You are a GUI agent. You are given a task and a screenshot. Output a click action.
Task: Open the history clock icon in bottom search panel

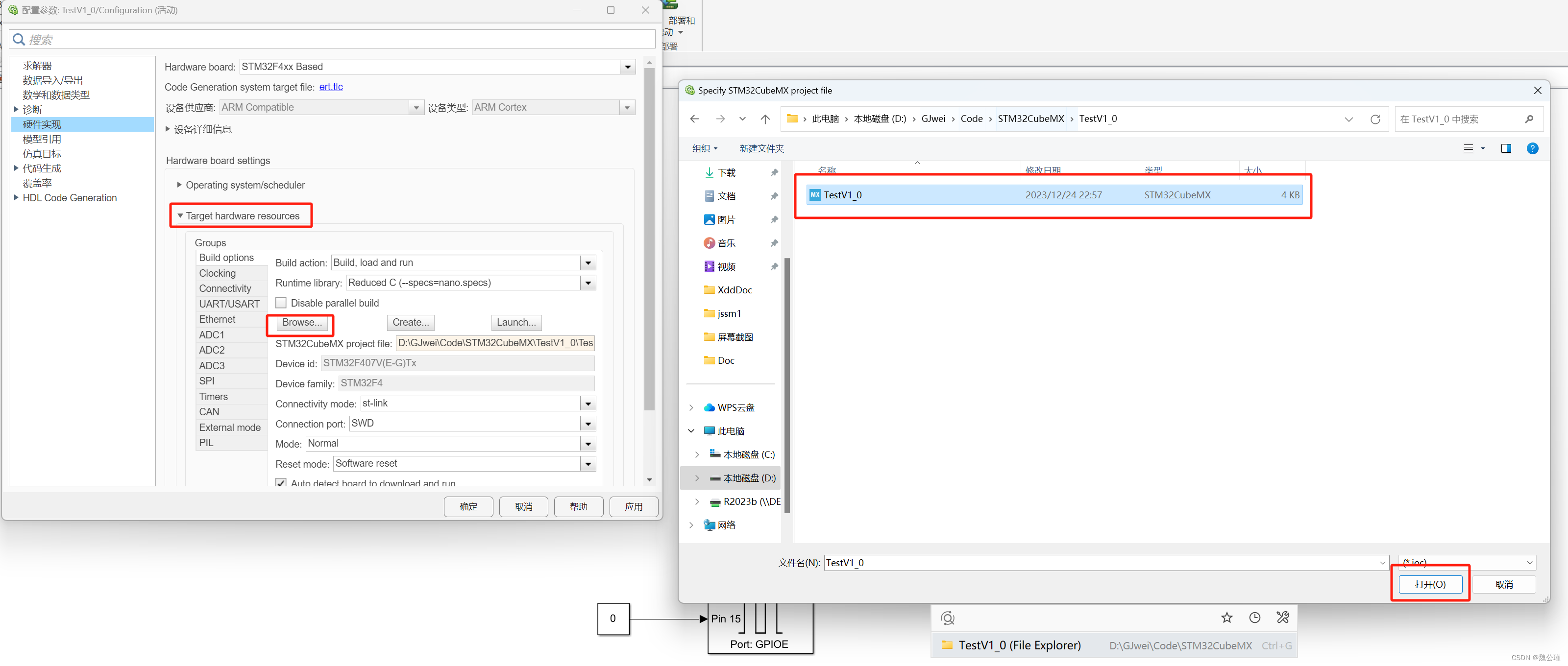click(1254, 618)
